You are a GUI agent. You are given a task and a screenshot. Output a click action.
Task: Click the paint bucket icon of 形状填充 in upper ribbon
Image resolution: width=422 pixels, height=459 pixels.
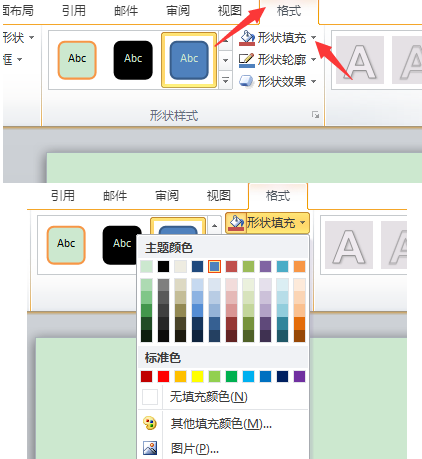coord(247,38)
